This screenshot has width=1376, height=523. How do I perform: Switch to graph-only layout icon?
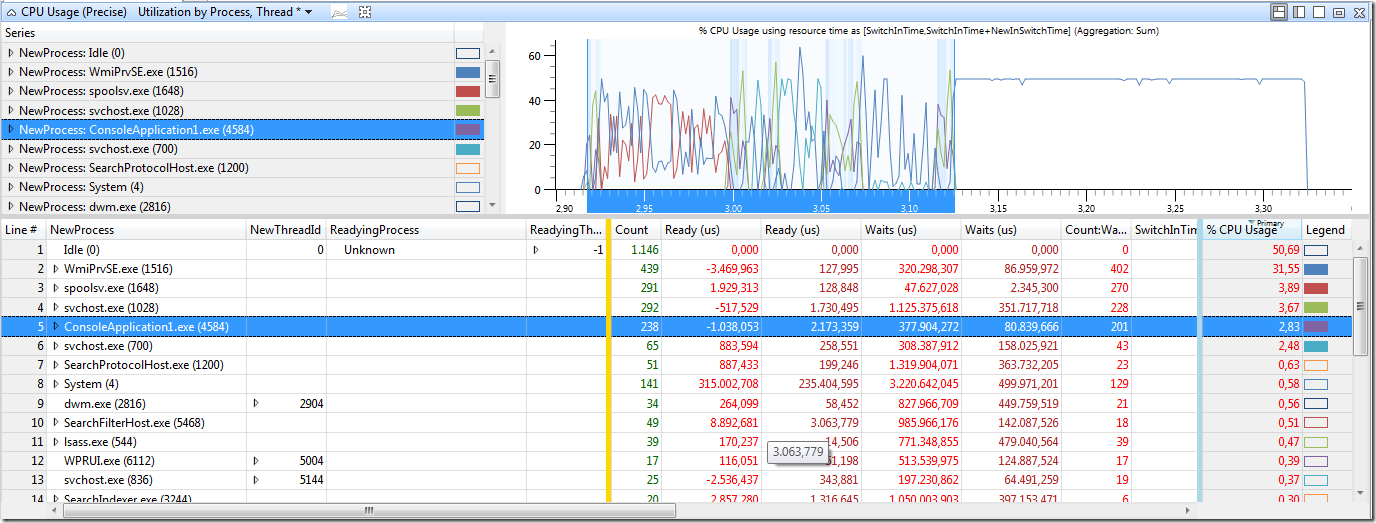click(1299, 12)
